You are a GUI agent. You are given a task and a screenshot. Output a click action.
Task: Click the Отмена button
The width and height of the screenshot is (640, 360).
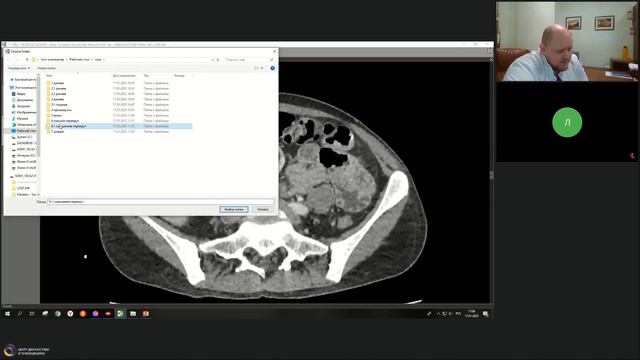[263, 209]
